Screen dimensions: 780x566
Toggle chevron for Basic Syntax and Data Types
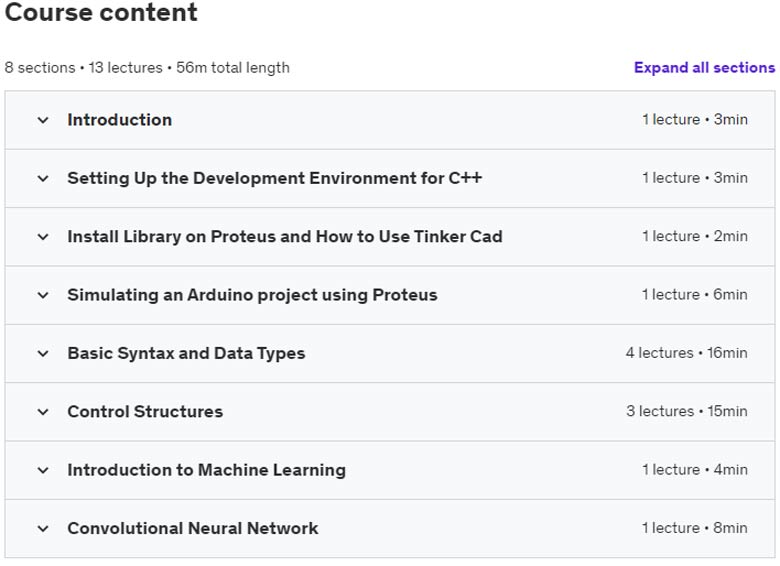click(x=43, y=354)
